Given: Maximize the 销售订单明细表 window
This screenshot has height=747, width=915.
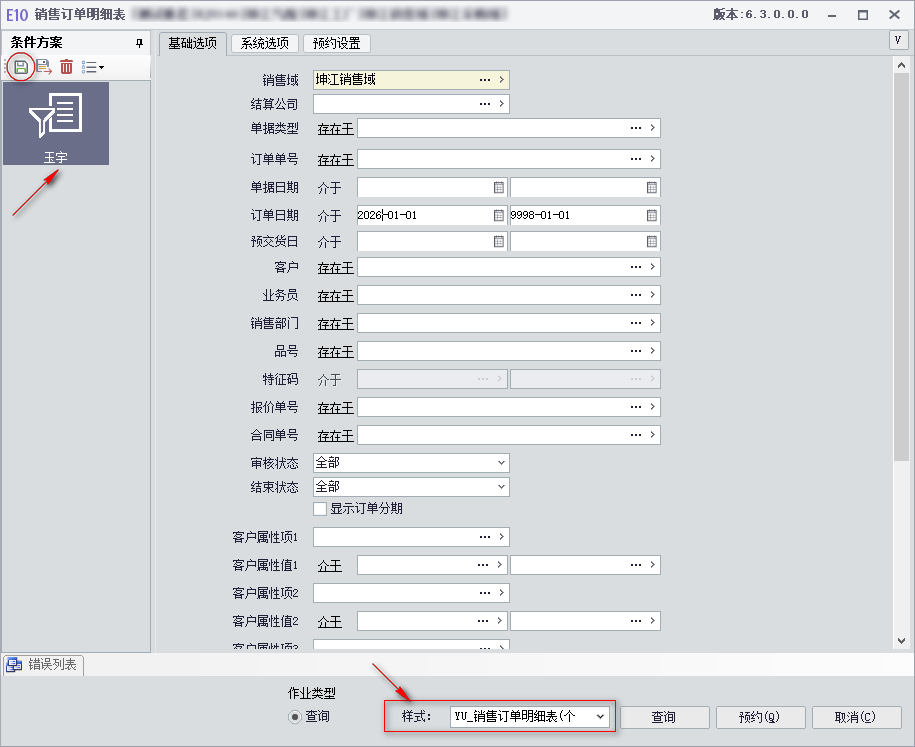Looking at the screenshot, I should coord(863,15).
